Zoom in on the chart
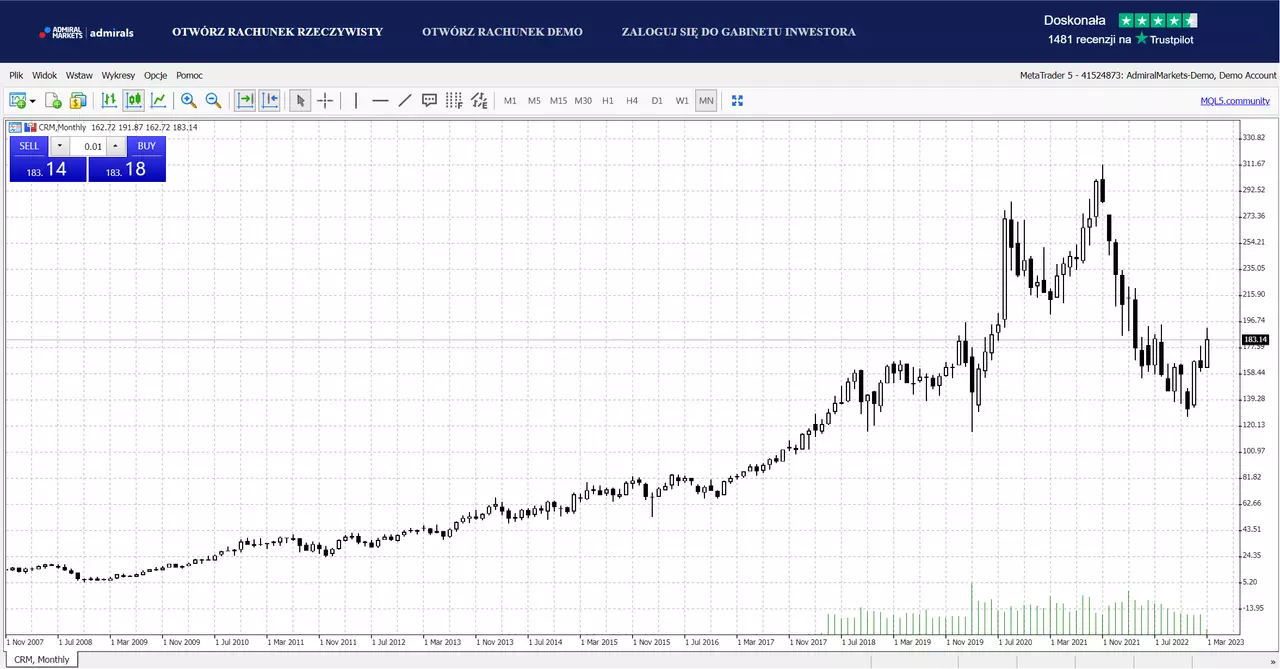1280x669 pixels. click(188, 100)
